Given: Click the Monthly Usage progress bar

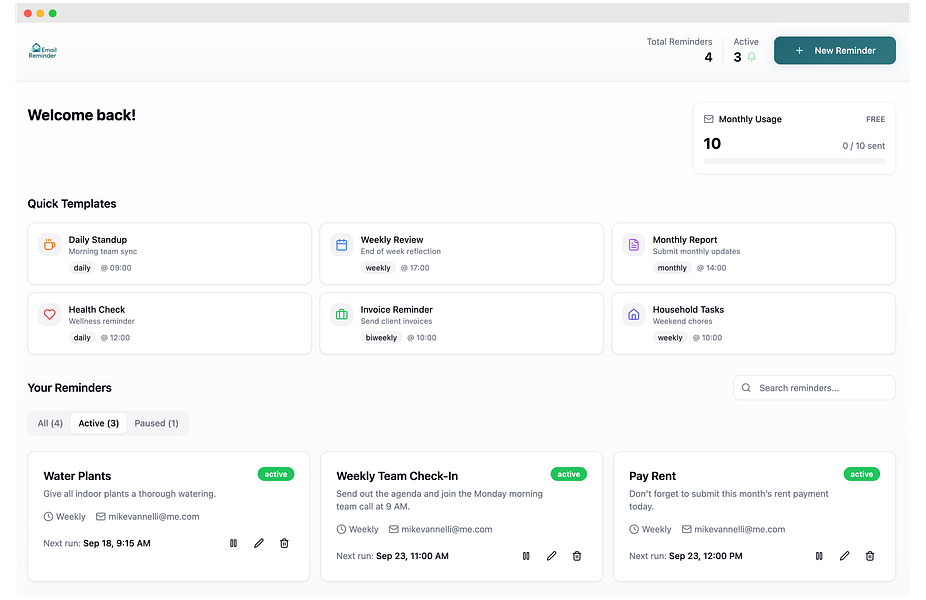Looking at the screenshot, I should coord(794,161).
